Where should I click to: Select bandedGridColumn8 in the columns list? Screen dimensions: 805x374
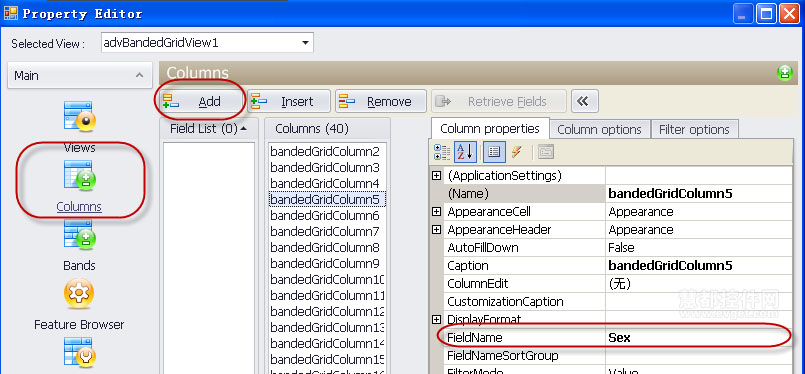tap(327, 248)
